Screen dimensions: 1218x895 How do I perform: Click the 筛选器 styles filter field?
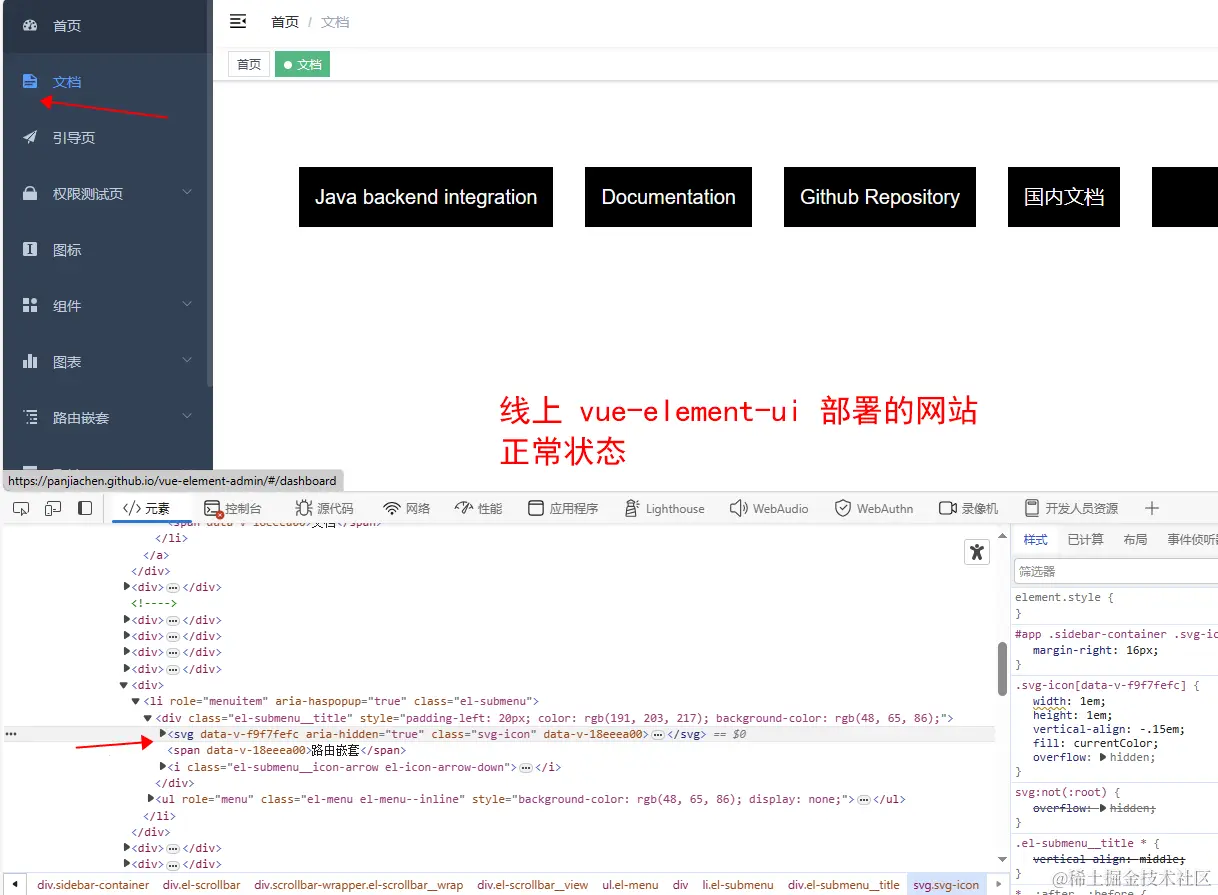[x=1116, y=571]
